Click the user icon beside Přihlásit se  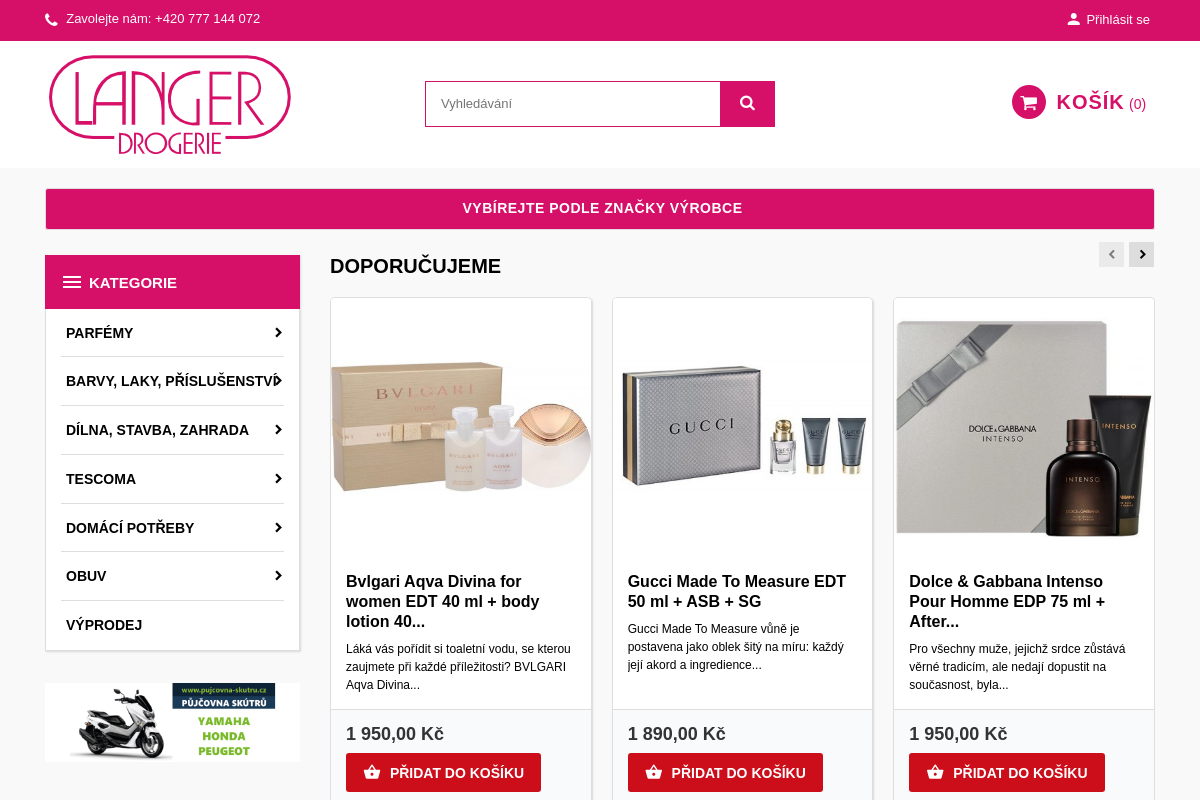(1073, 19)
